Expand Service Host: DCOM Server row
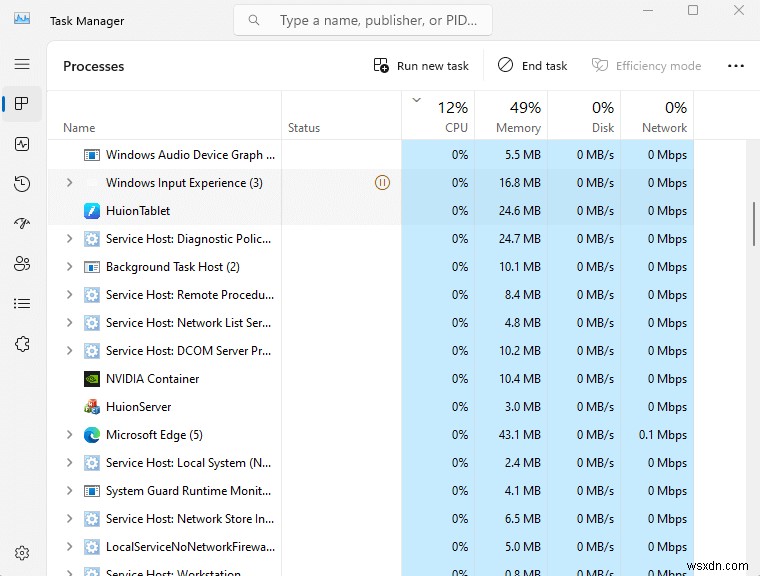The width and height of the screenshot is (760, 576). (x=69, y=351)
